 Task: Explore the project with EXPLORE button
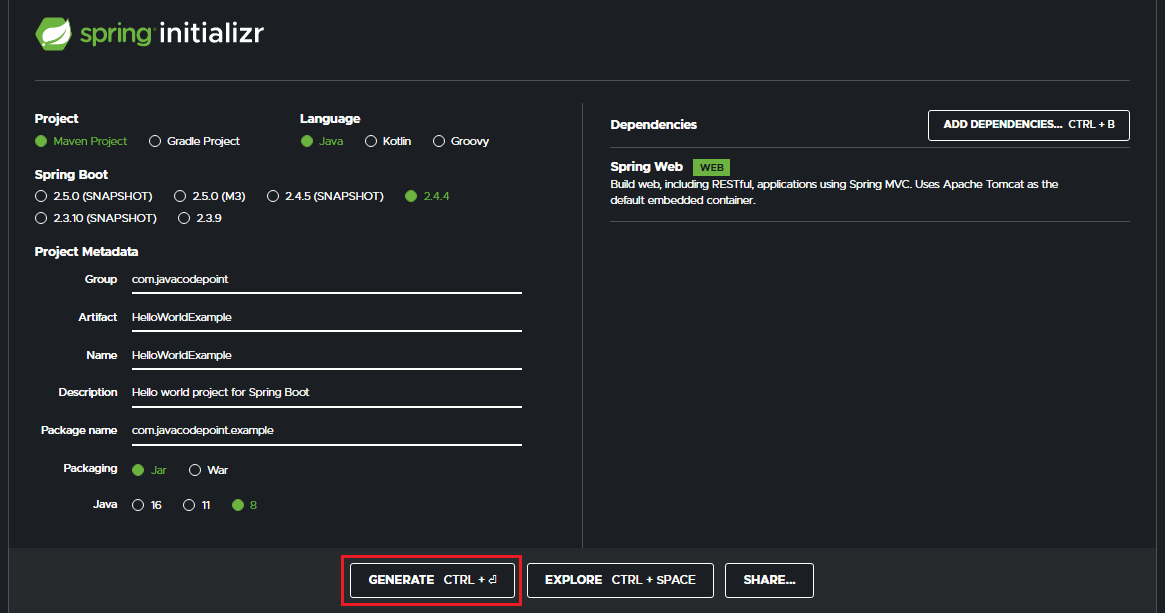[x=620, y=580]
